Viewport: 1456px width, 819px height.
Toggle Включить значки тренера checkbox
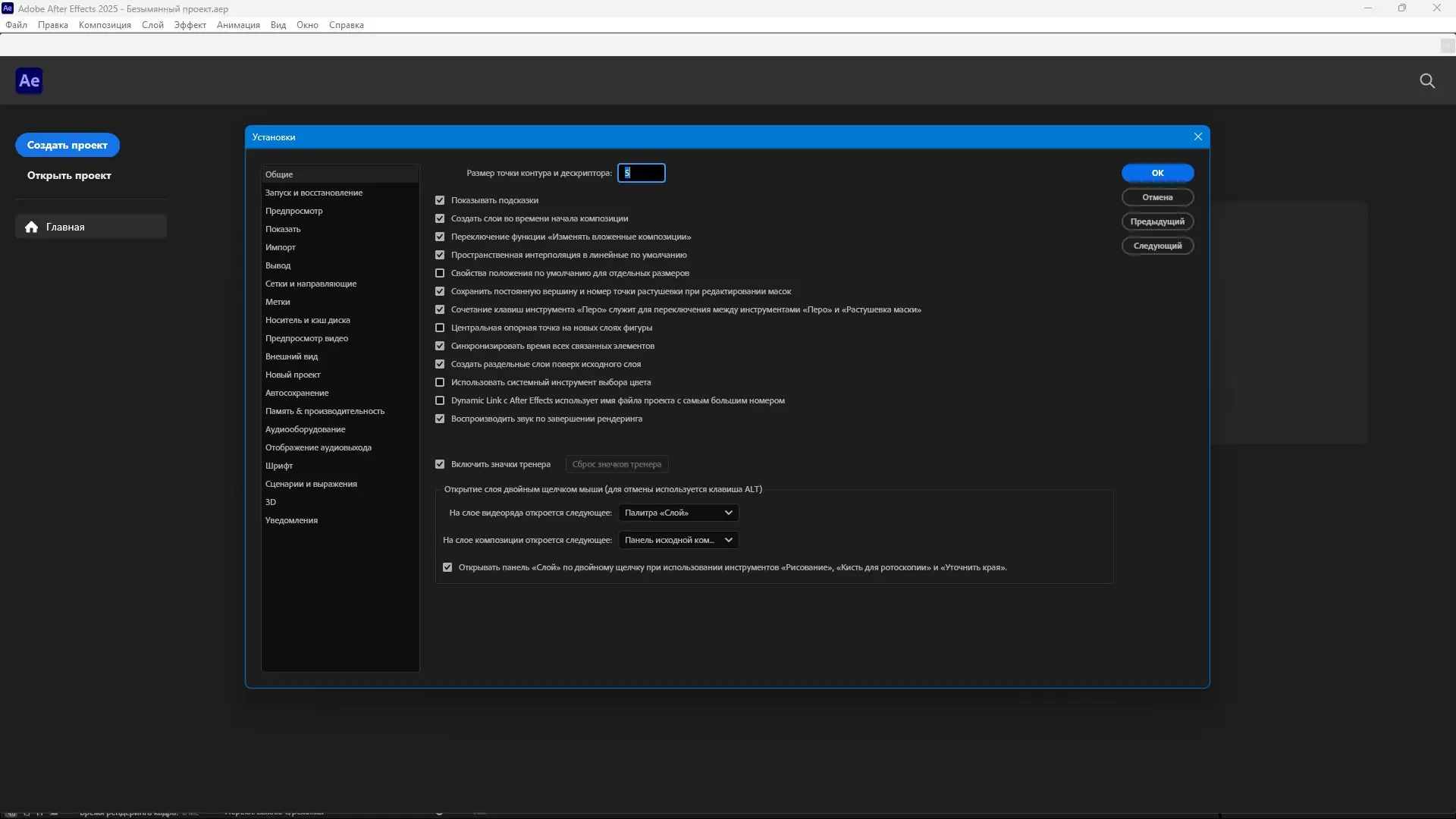pyautogui.click(x=440, y=464)
